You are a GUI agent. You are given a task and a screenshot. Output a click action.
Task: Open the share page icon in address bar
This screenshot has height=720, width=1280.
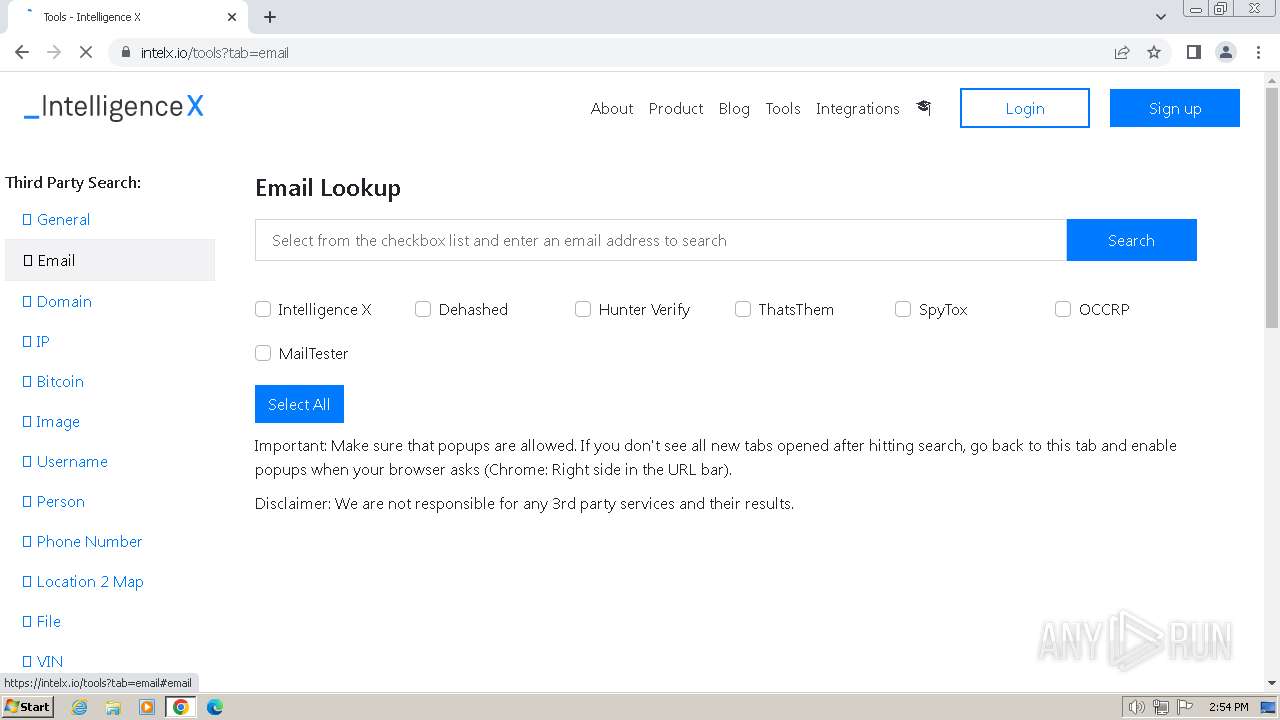coord(1122,52)
